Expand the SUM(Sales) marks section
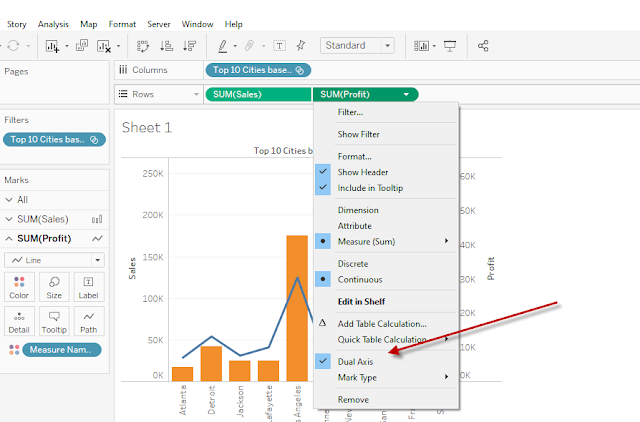This screenshot has width=640, height=422. click(x=9, y=220)
